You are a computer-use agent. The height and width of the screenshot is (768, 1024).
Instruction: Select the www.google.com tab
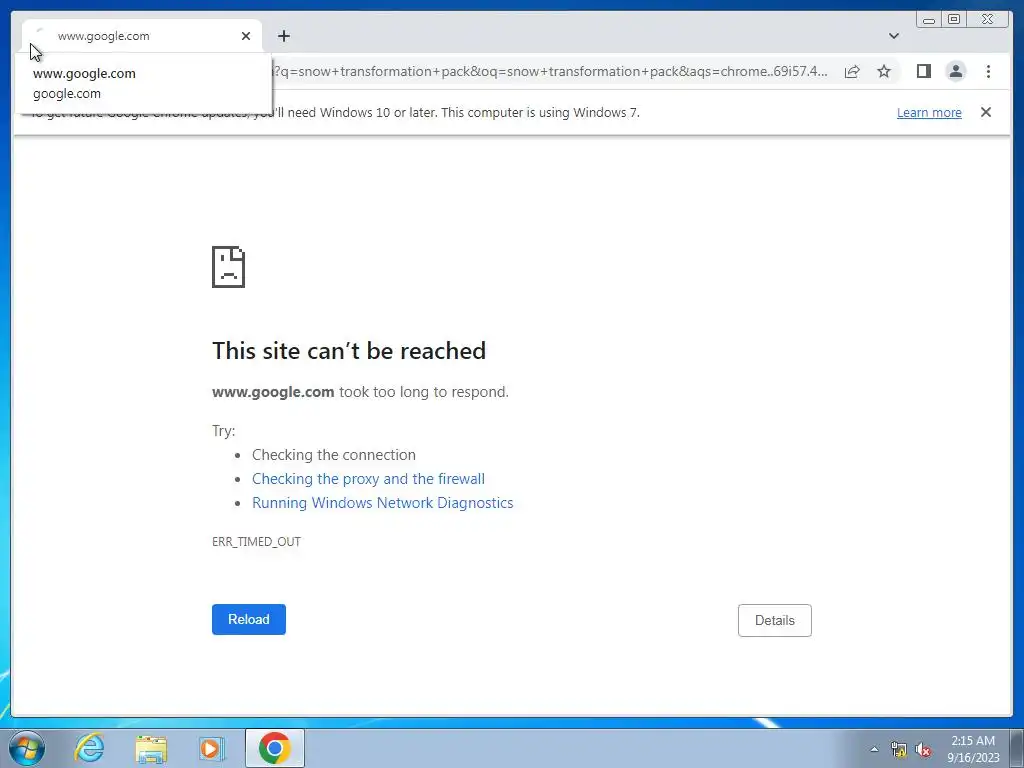(x=142, y=36)
